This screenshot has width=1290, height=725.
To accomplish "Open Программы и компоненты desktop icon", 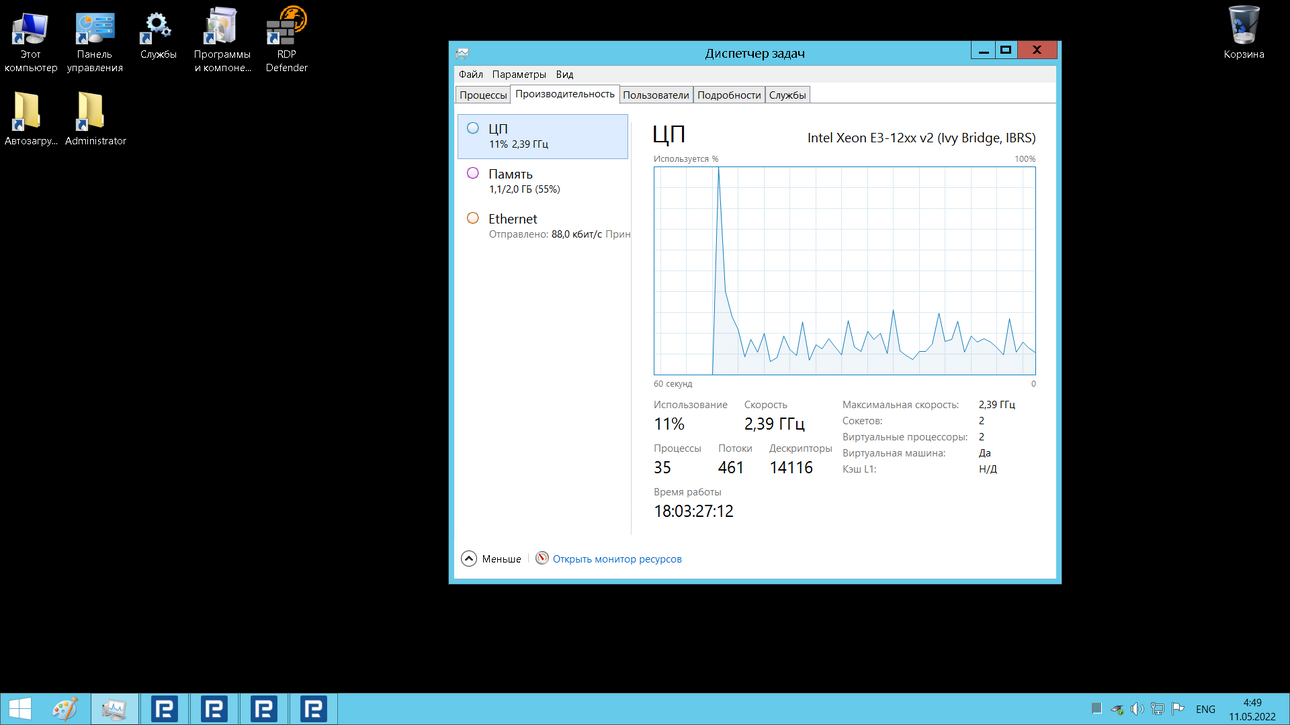I will point(222,41).
